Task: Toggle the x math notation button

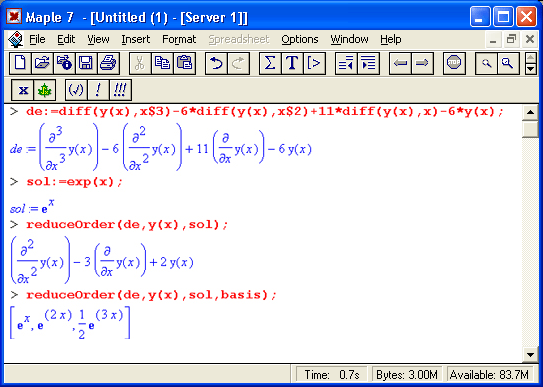Action: click(x=23, y=90)
